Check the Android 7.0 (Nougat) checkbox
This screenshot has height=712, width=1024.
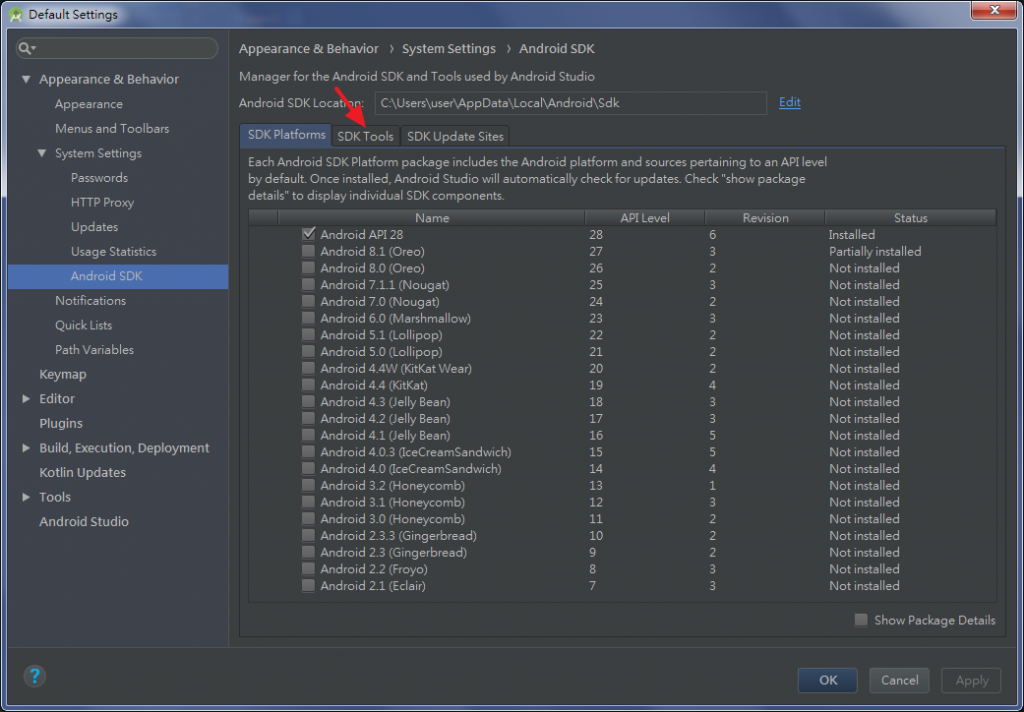point(308,301)
